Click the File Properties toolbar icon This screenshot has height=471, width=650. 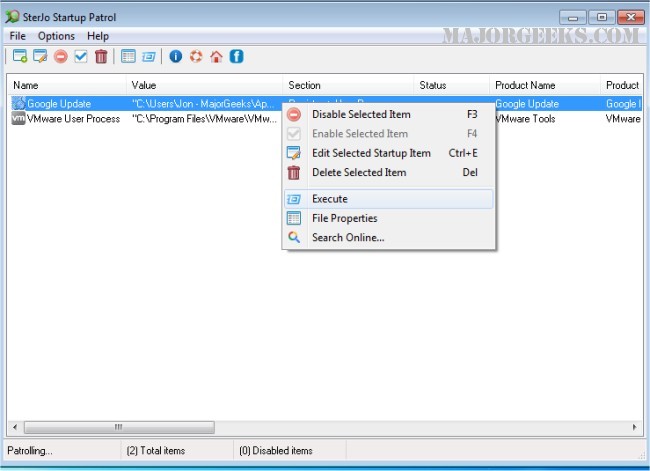coord(128,56)
